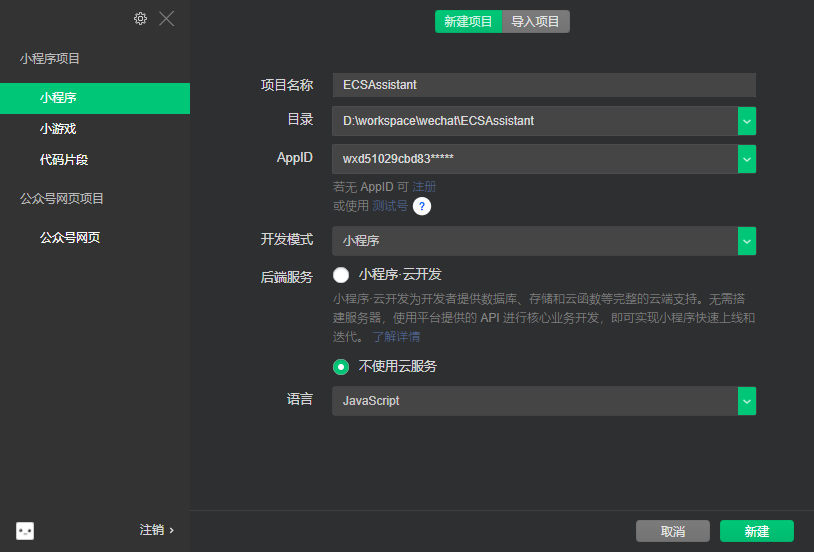The width and height of the screenshot is (814, 552).
Task: Click the 公众号网页项目 section heading
Action: tap(62, 198)
